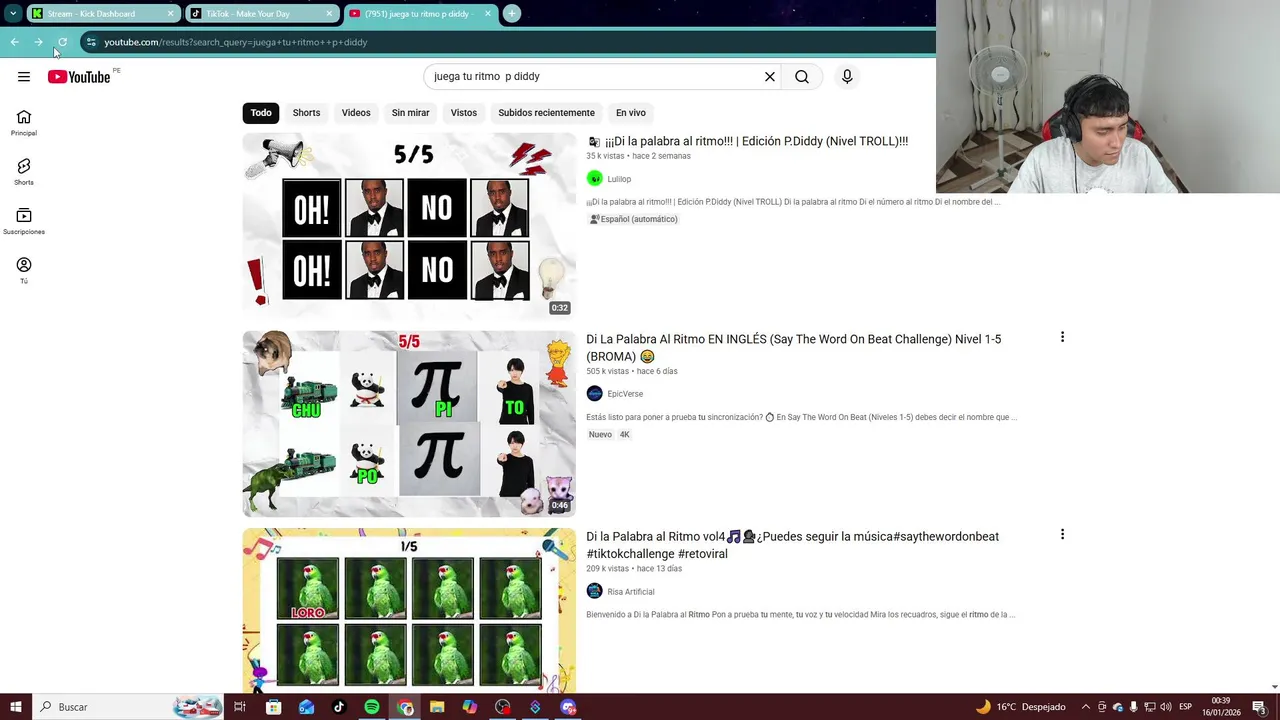Open options menu for EpicVerse video
Screen dimensions: 1280x720
pos(1062,338)
